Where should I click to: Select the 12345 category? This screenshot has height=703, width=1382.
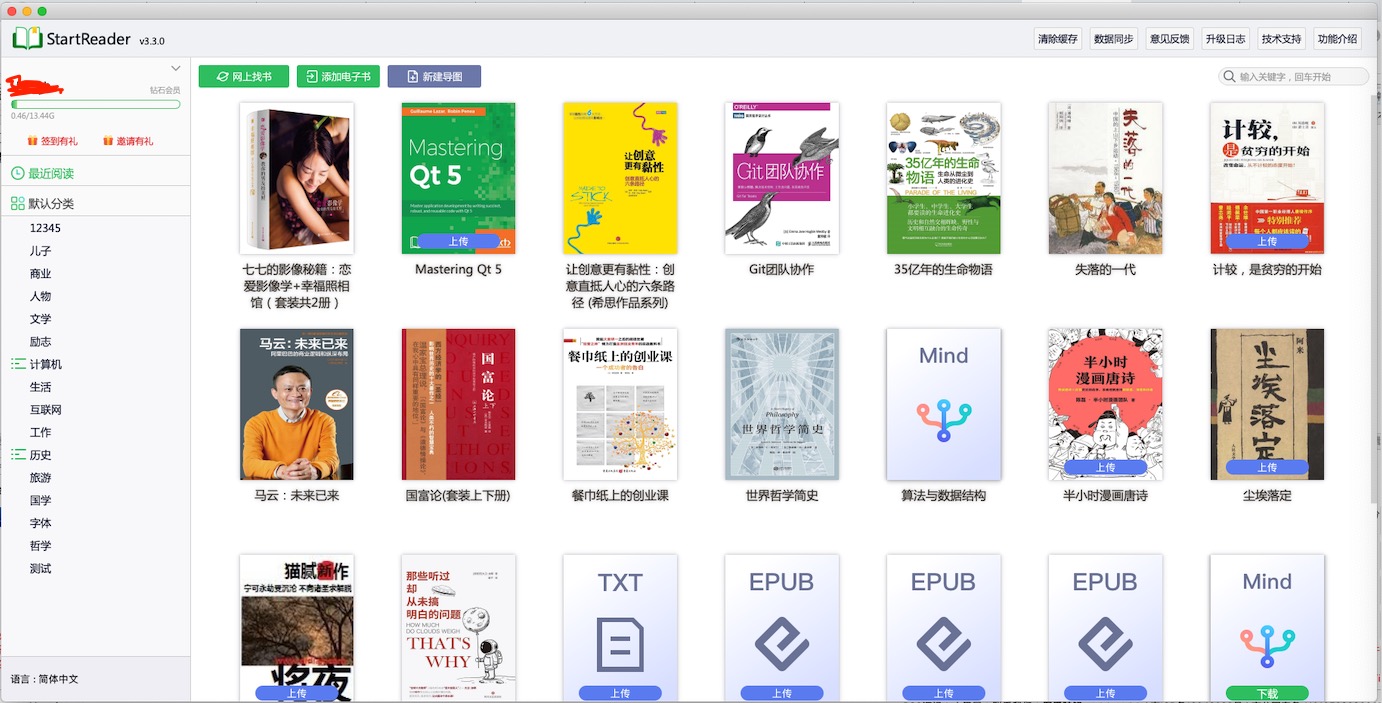click(x=45, y=228)
